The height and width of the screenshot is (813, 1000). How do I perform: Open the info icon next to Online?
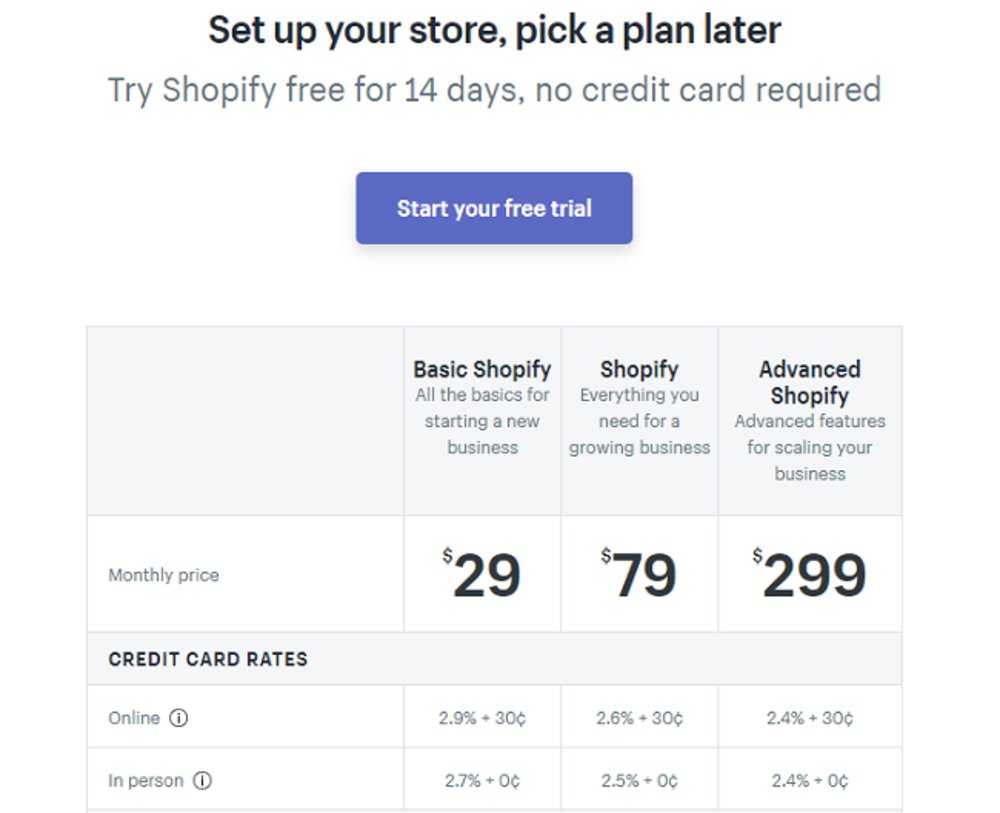[x=179, y=717]
